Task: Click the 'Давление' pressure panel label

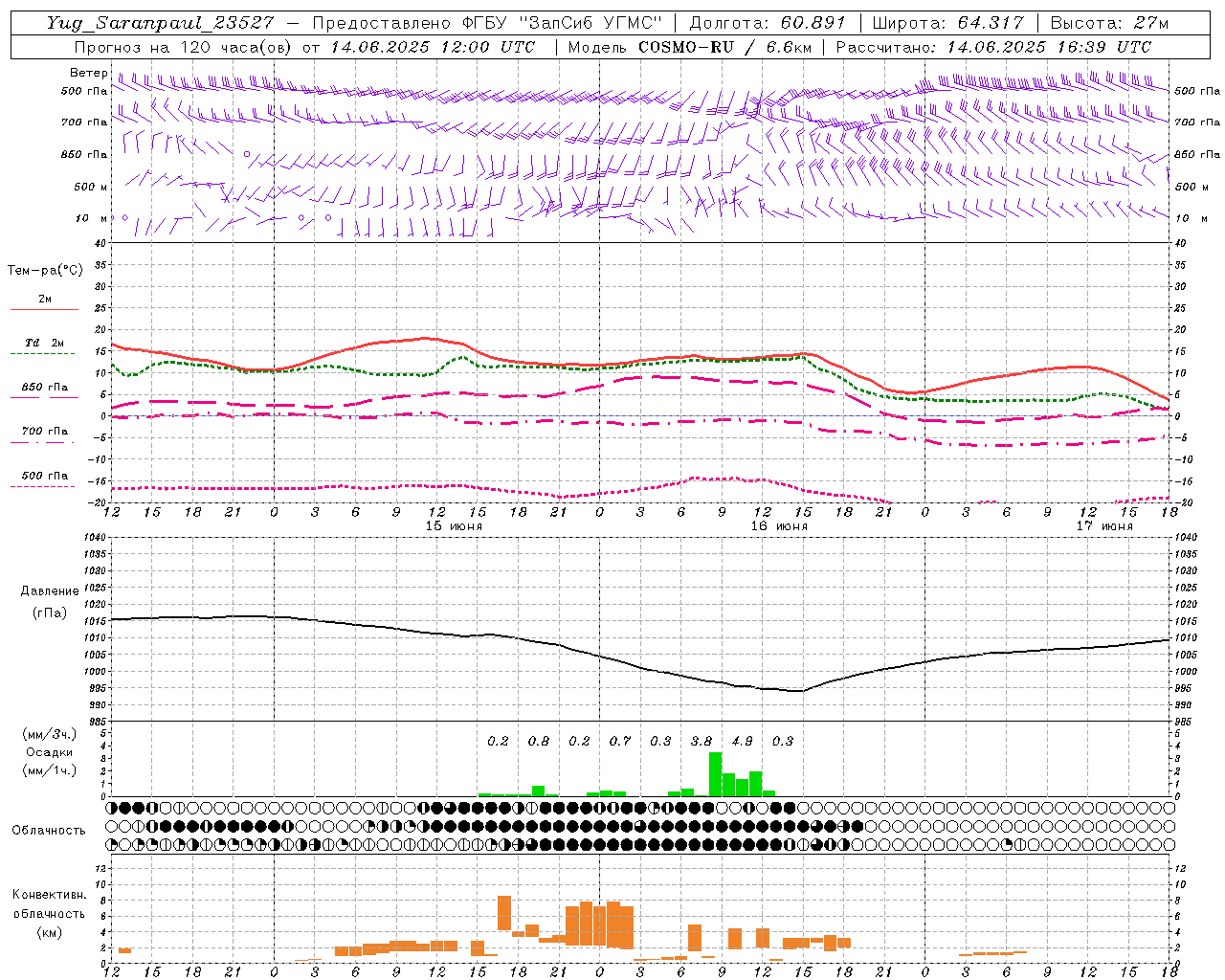Action: 50,591
